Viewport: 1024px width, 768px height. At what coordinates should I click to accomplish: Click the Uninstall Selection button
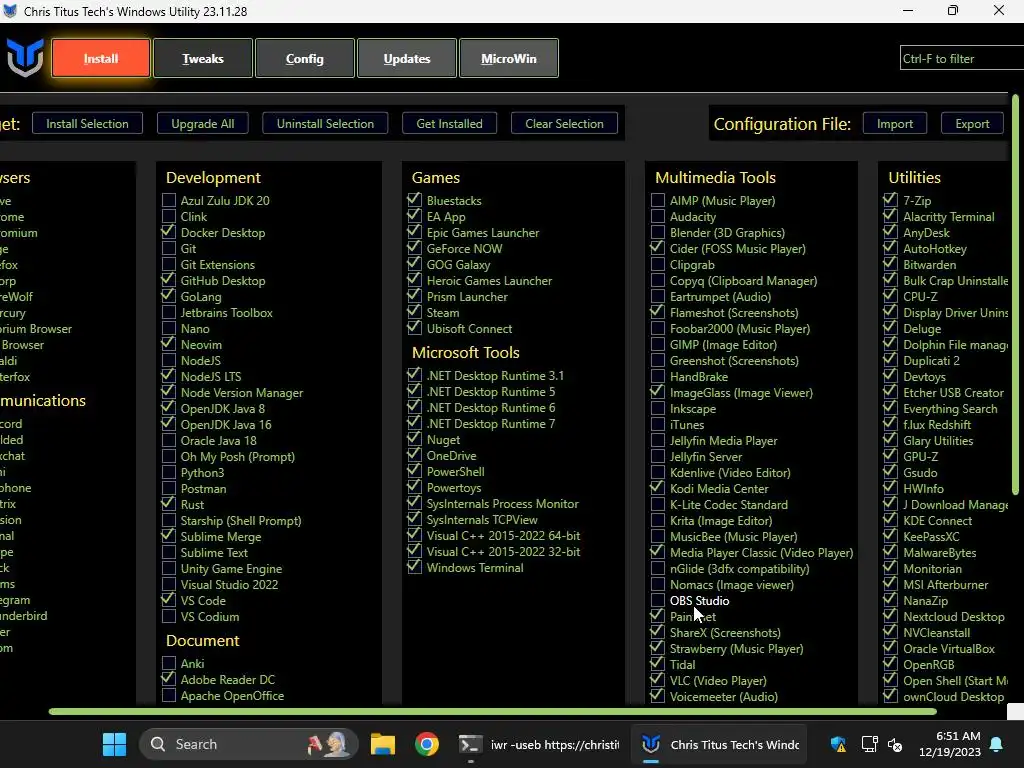(325, 123)
